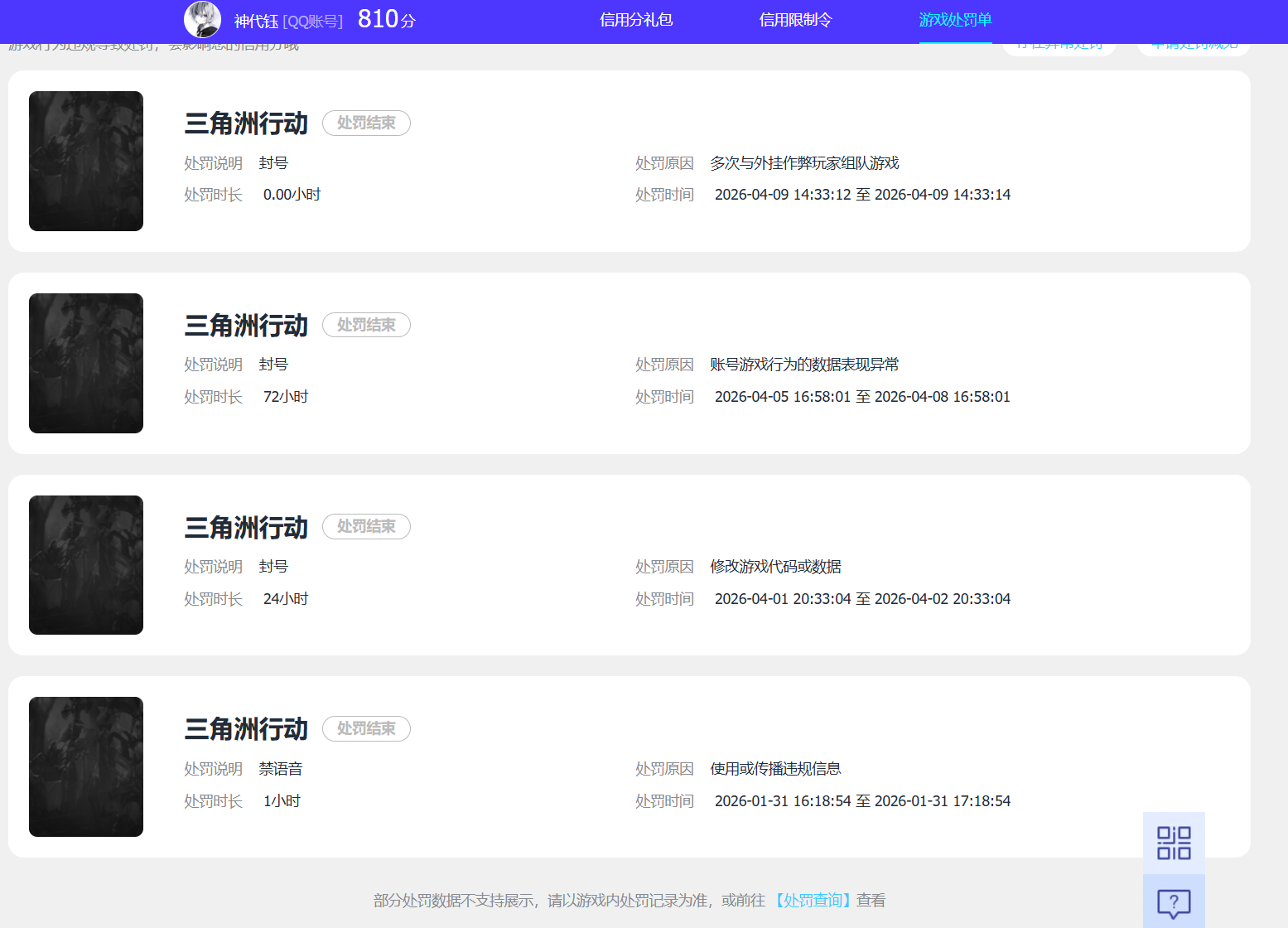Click 三角洲行动 title above the 72小时 penalty

point(246,326)
